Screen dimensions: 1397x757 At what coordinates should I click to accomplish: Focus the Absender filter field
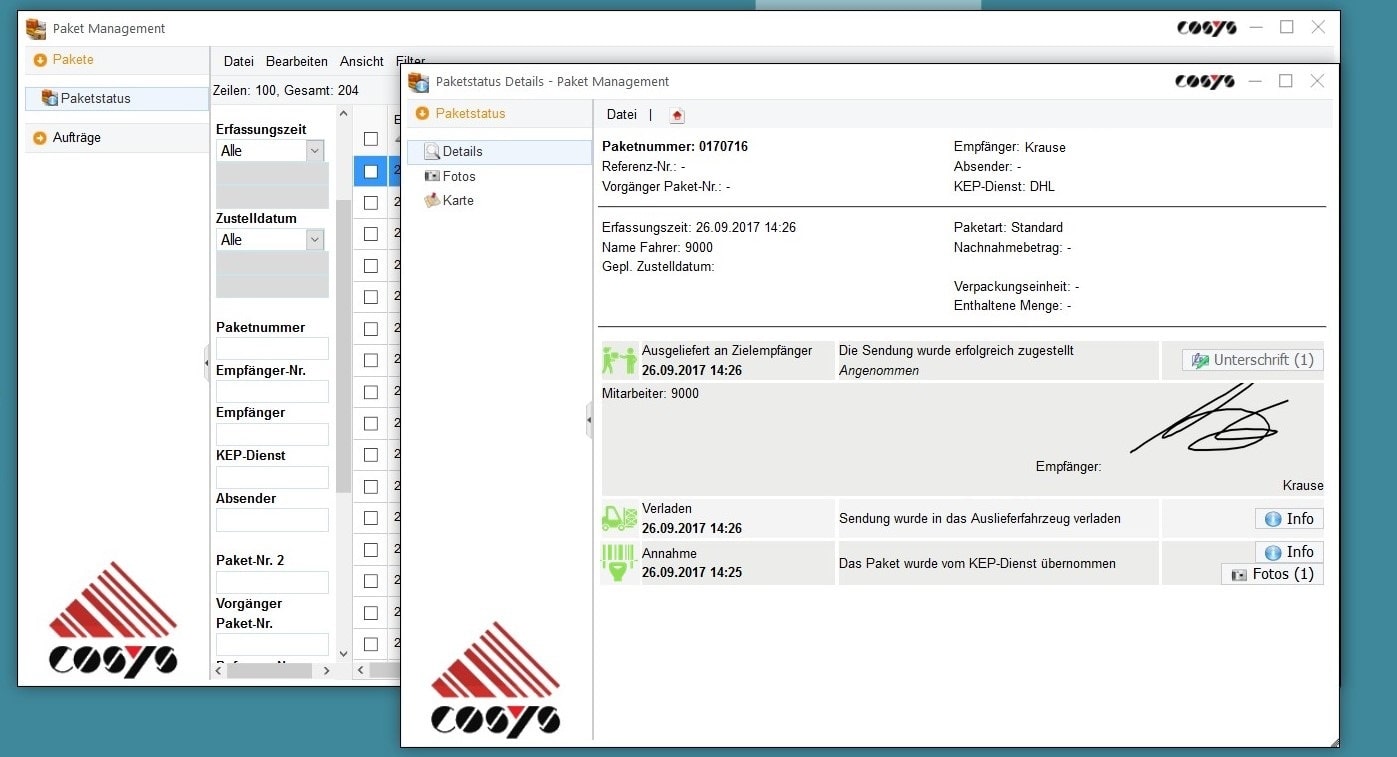(x=272, y=520)
